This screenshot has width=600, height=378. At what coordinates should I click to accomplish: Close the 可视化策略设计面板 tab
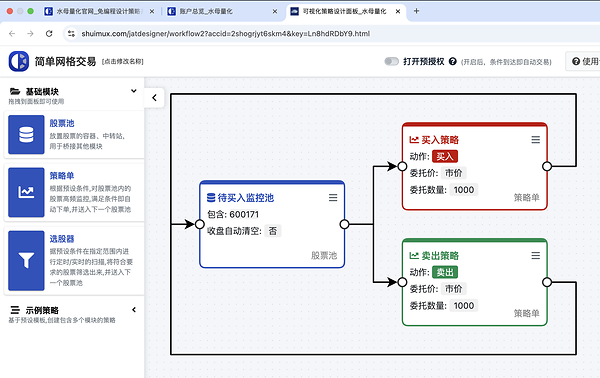[x=398, y=11]
